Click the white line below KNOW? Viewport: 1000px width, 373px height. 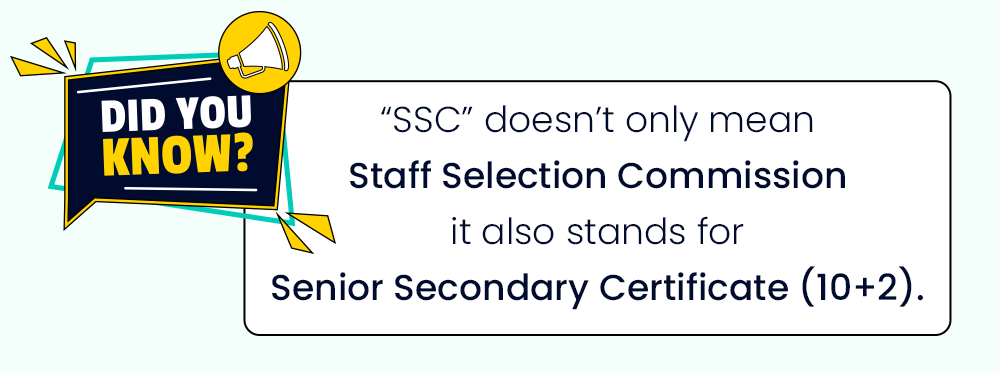tap(190, 189)
